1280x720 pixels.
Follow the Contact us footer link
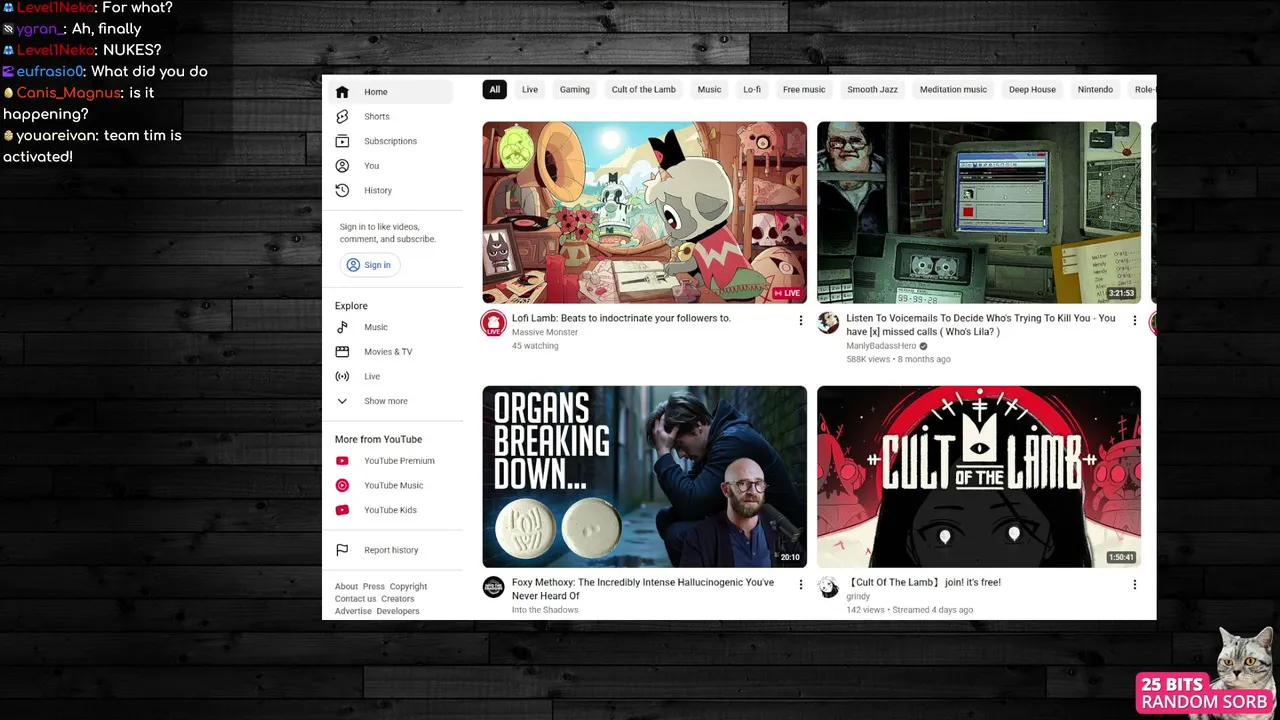tap(356, 599)
